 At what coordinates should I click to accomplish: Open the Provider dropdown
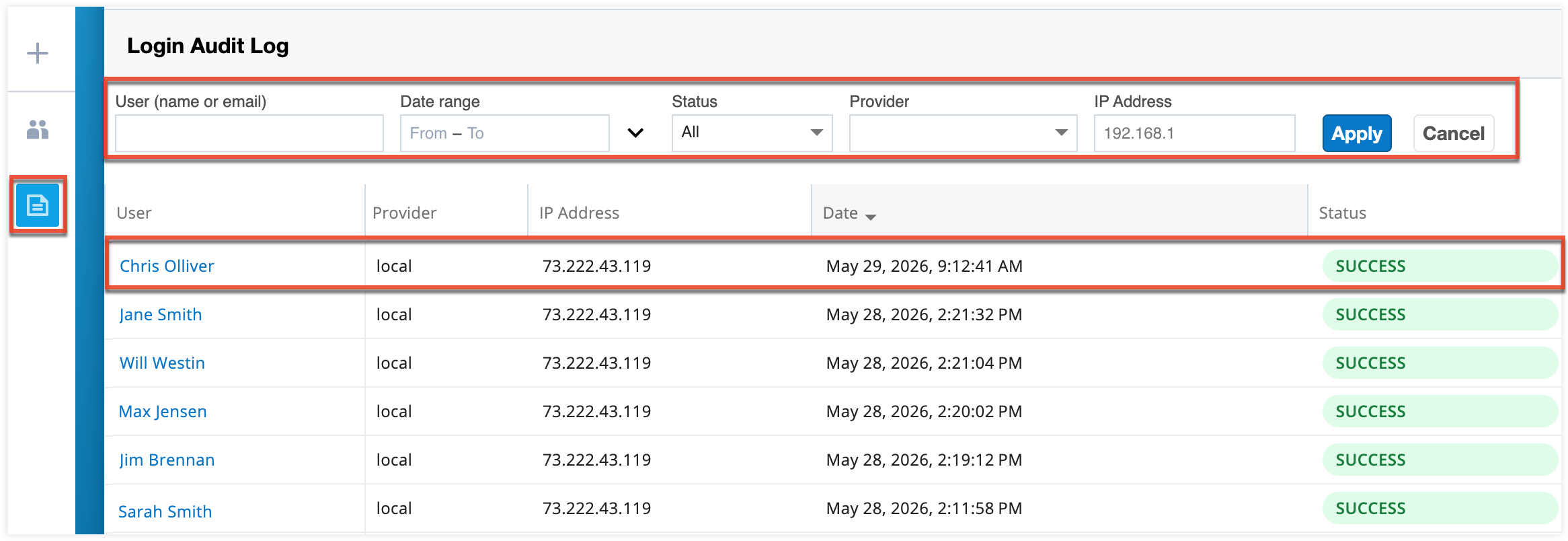coord(963,133)
